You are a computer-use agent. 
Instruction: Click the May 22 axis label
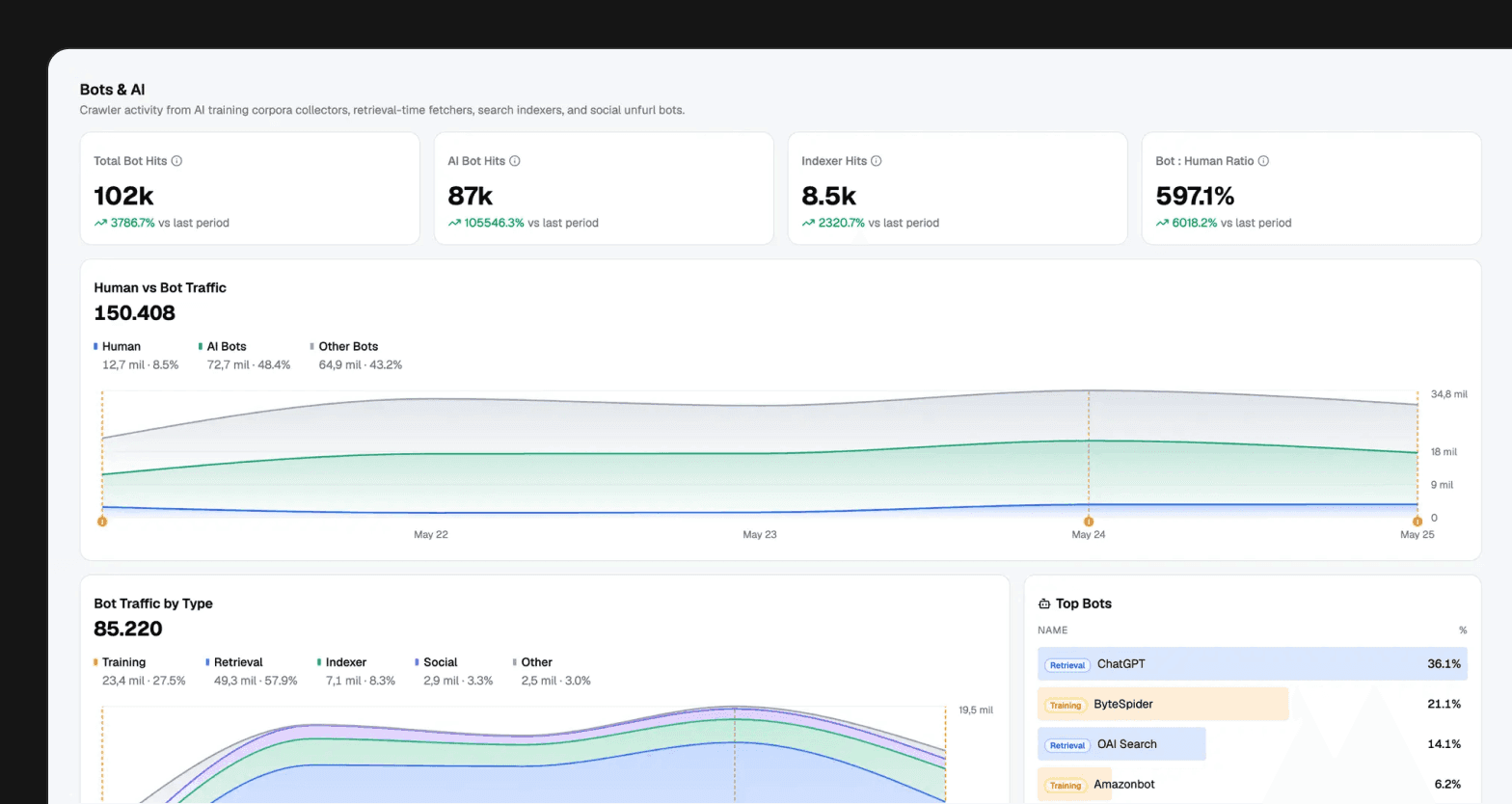coord(431,534)
